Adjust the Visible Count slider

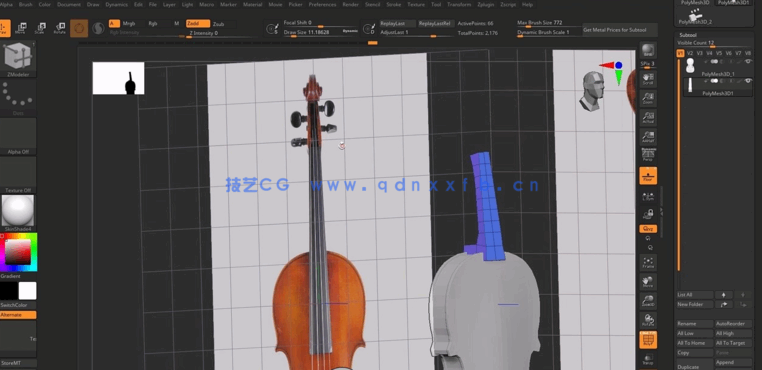pyautogui.click(x=713, y=43)
